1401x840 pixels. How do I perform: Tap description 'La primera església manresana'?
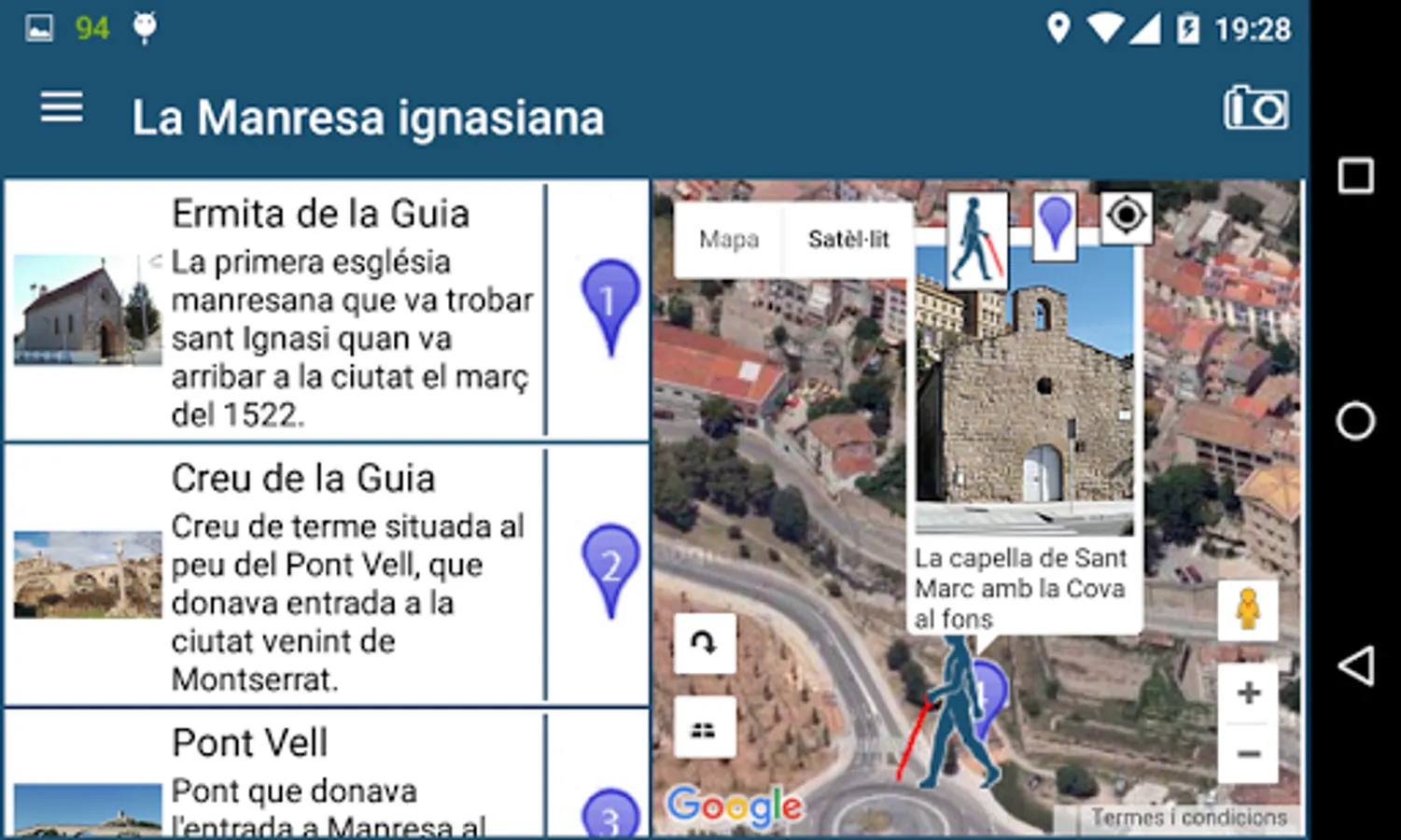pyautogui.click(x=353, y=338)
